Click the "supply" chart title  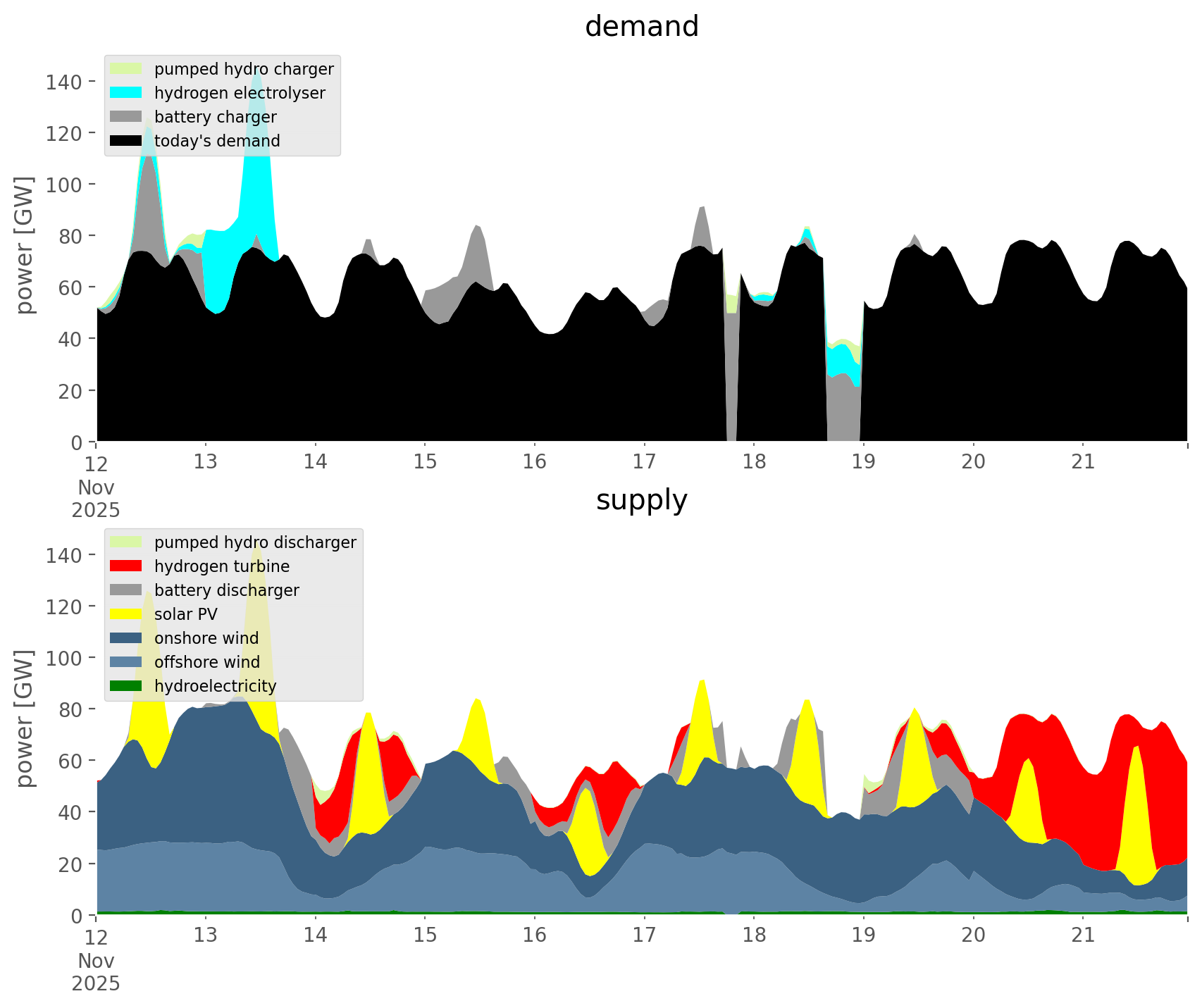[641, 500]
